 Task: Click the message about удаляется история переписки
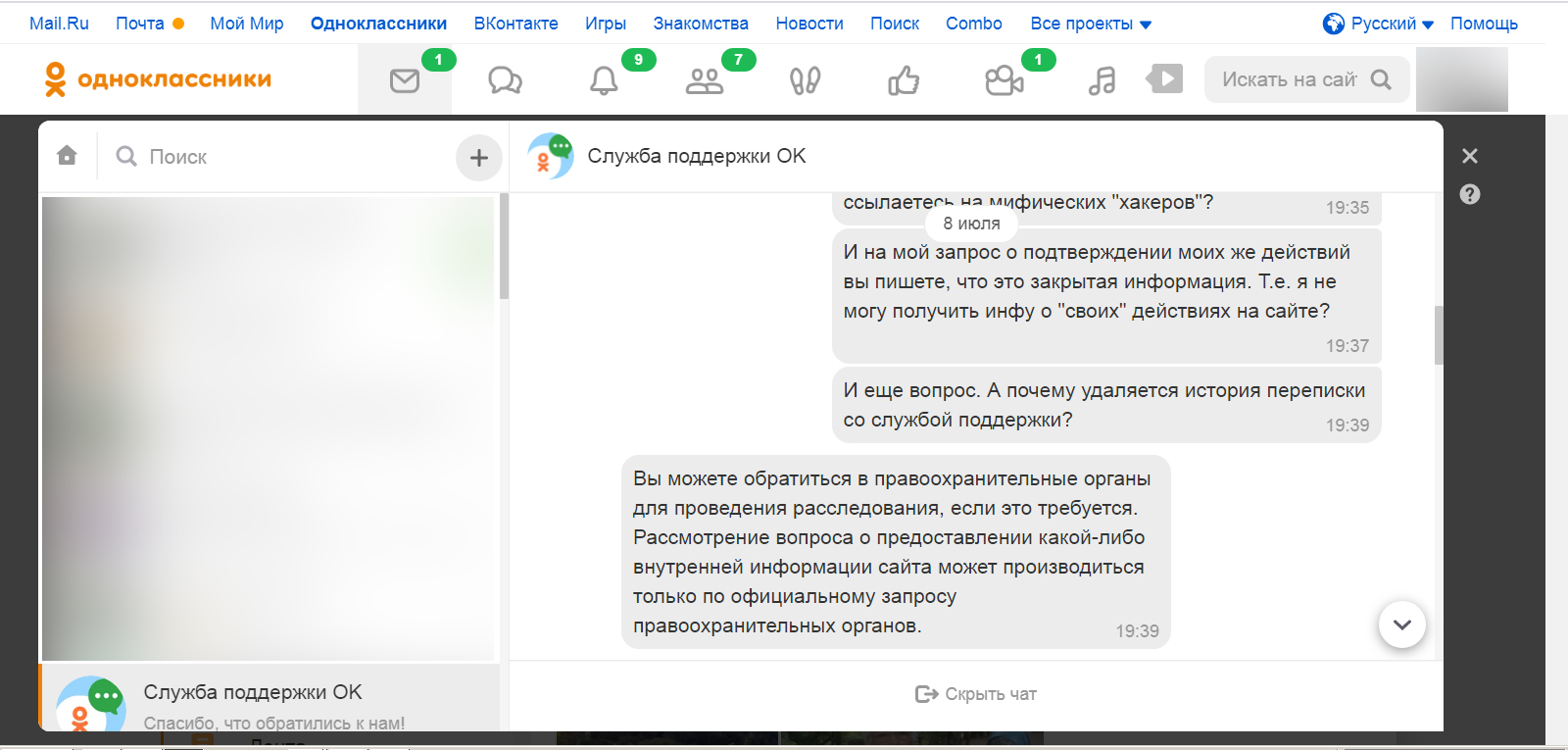pos(1106,405)
